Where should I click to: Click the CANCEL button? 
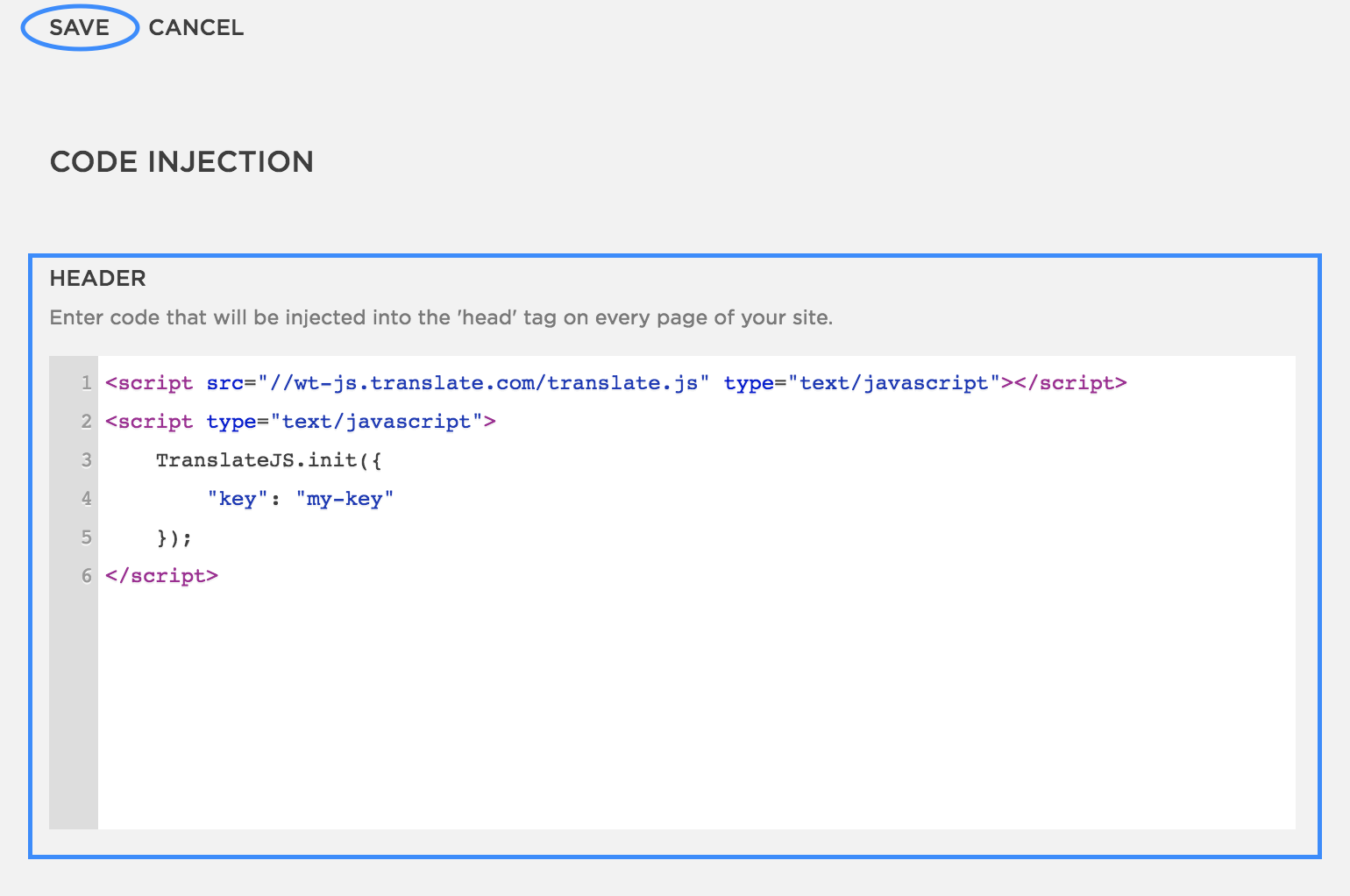196,27
